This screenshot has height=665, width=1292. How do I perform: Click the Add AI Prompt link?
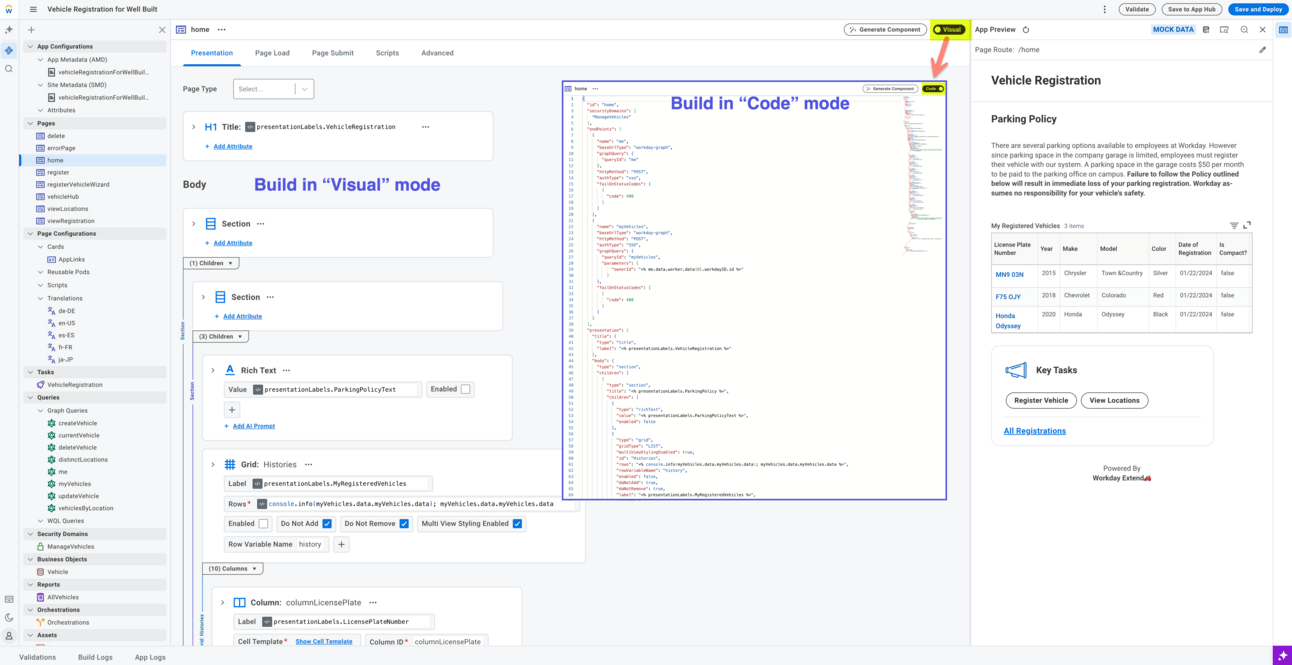pyautogui.click(x=253, y=426)
